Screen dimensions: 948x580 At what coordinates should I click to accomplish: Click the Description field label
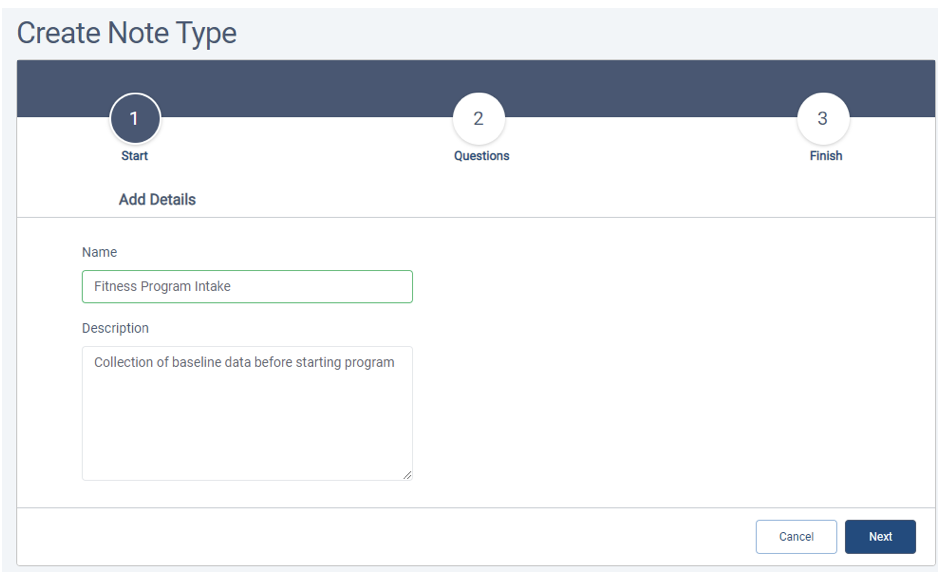(115, 328)
